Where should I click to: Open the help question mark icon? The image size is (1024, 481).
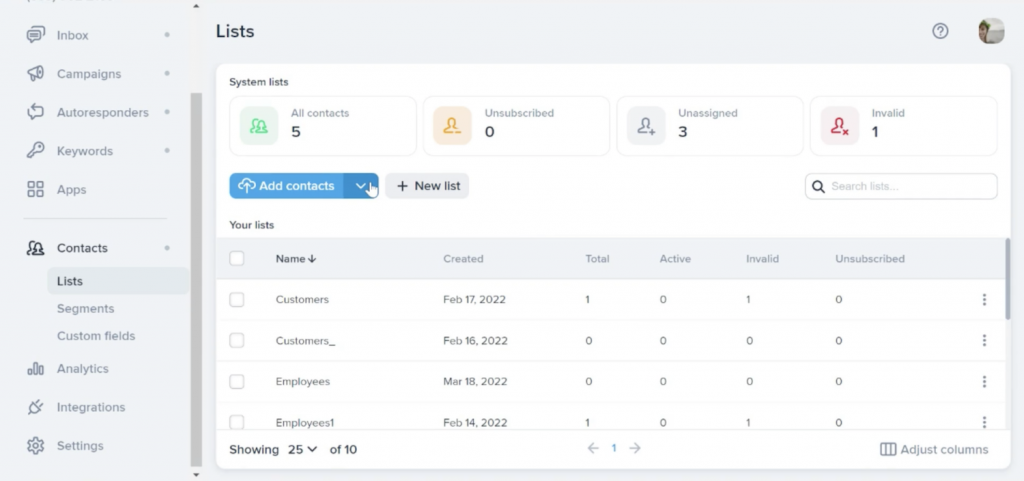(940, 31)
